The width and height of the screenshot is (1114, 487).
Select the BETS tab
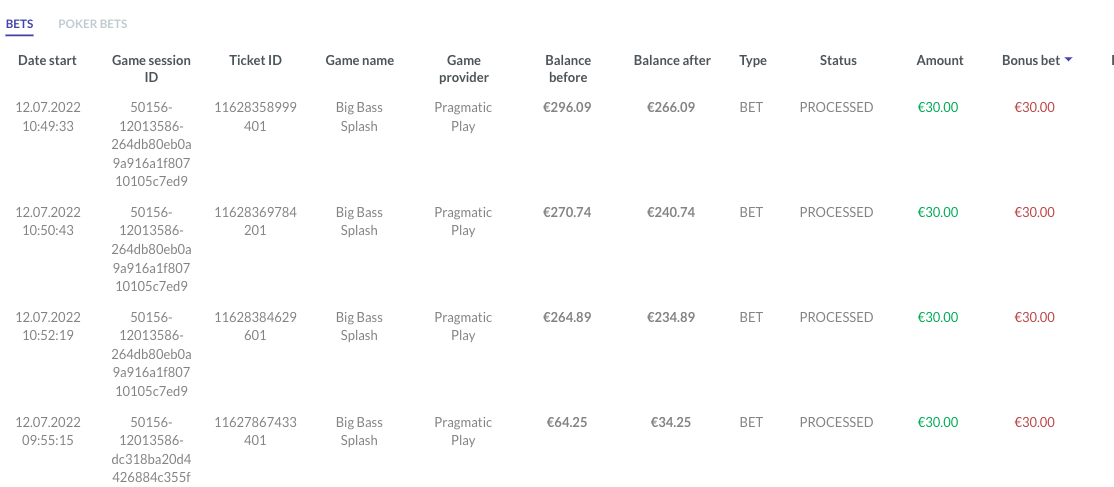tap(20, 24)
